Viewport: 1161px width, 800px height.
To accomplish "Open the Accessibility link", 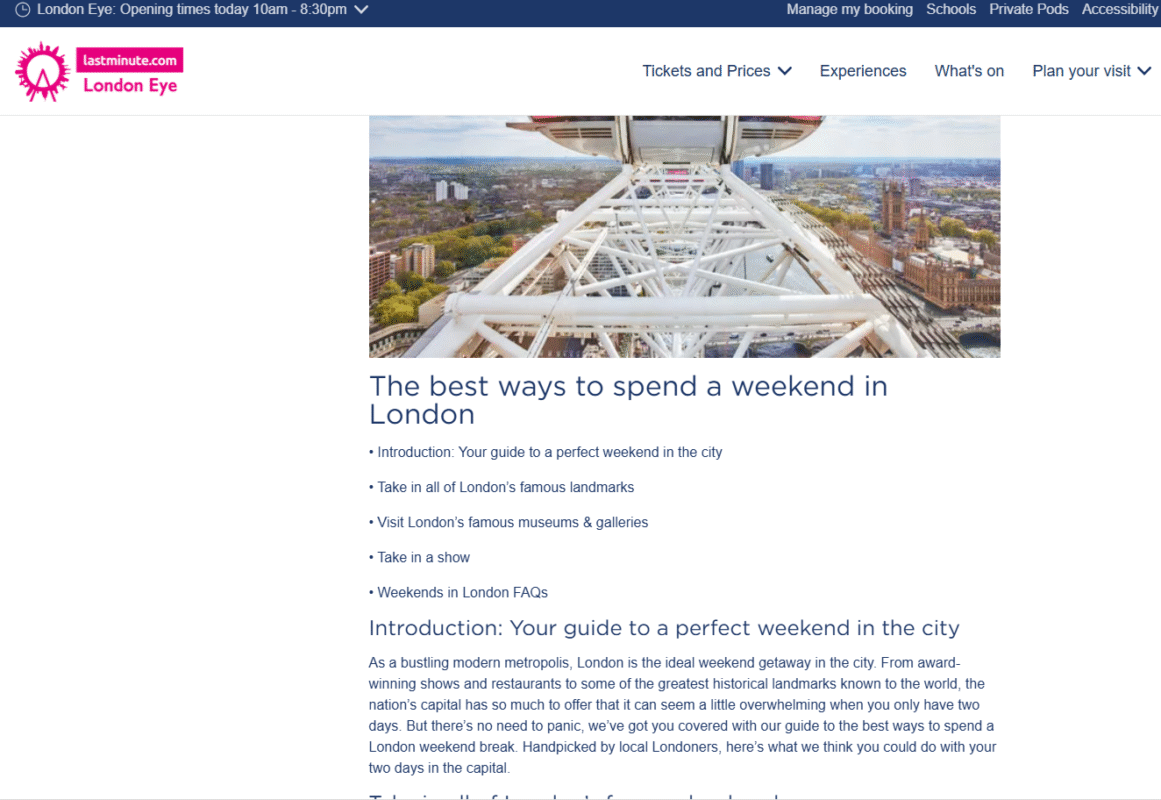I will tap(1120, 10).
